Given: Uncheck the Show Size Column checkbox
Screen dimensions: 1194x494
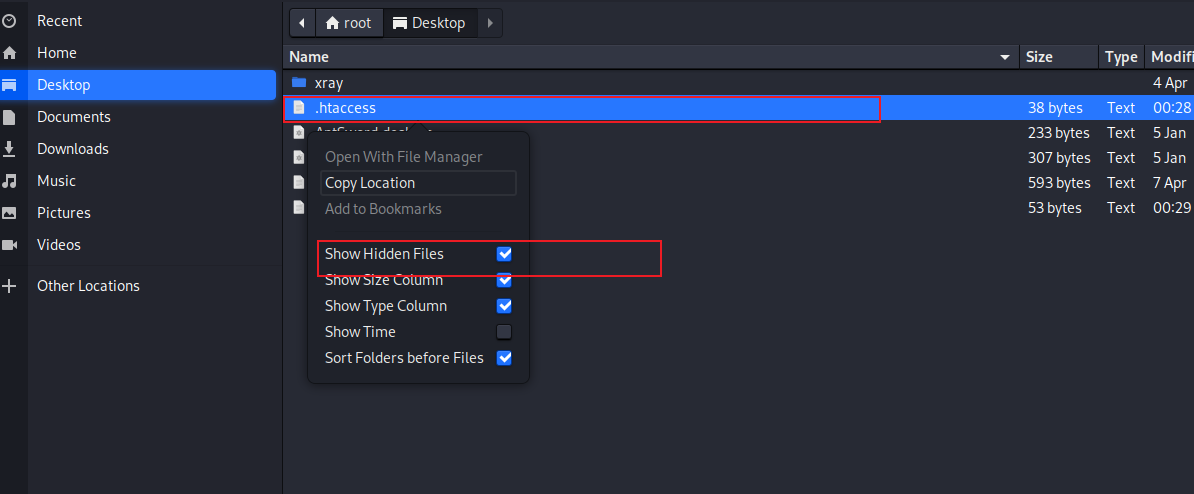Looking at the screenshot, I should pyautogui.click(x=504, y=280).
